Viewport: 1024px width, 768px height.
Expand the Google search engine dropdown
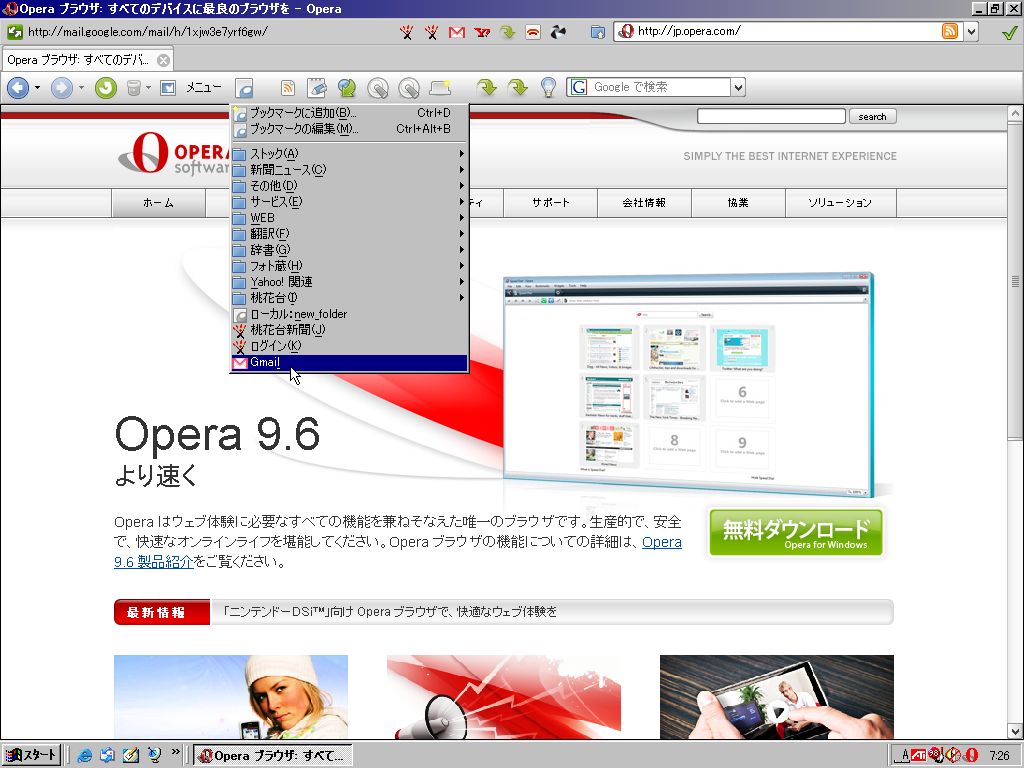coord(738,87)
